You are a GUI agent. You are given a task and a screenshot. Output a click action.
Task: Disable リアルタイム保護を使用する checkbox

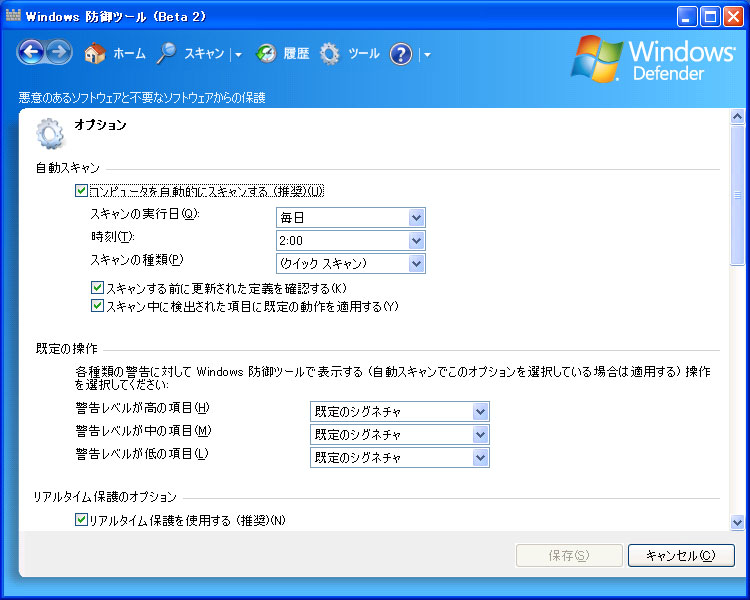81,519
